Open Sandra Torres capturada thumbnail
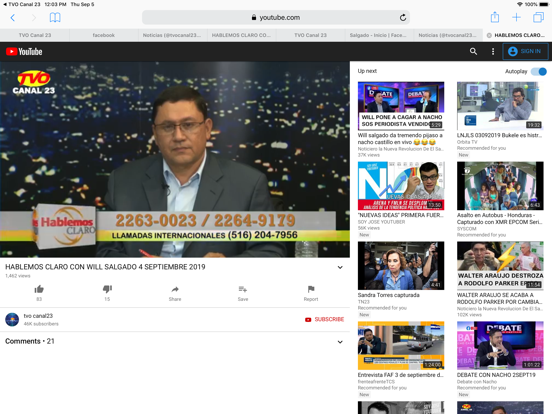 pos(401,266)
